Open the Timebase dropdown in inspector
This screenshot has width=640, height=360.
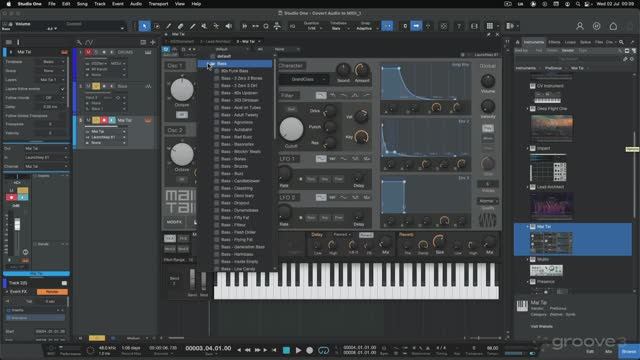click(53, 62)
